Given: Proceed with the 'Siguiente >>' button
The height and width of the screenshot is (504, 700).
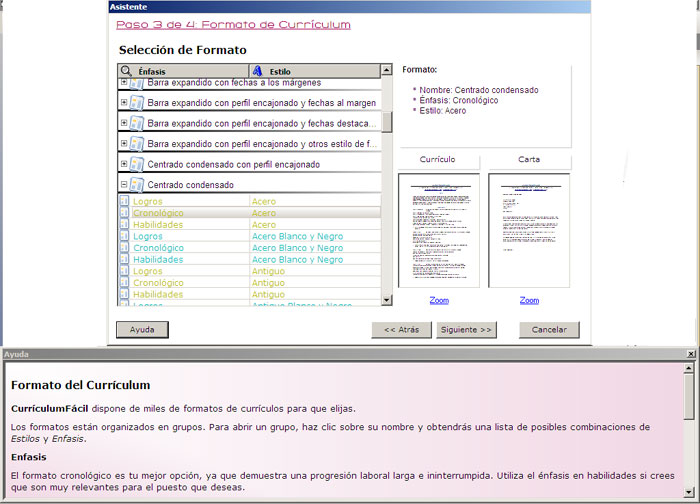Looking at the screenshot, I should 466,330.
